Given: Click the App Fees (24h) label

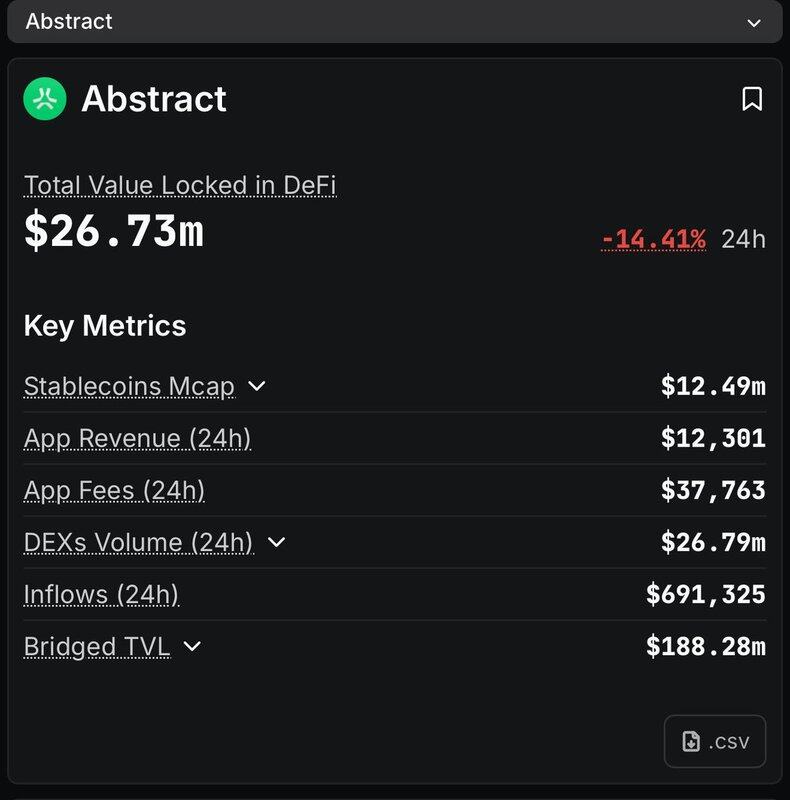Looking at the screenshot, I should [114, 490].
